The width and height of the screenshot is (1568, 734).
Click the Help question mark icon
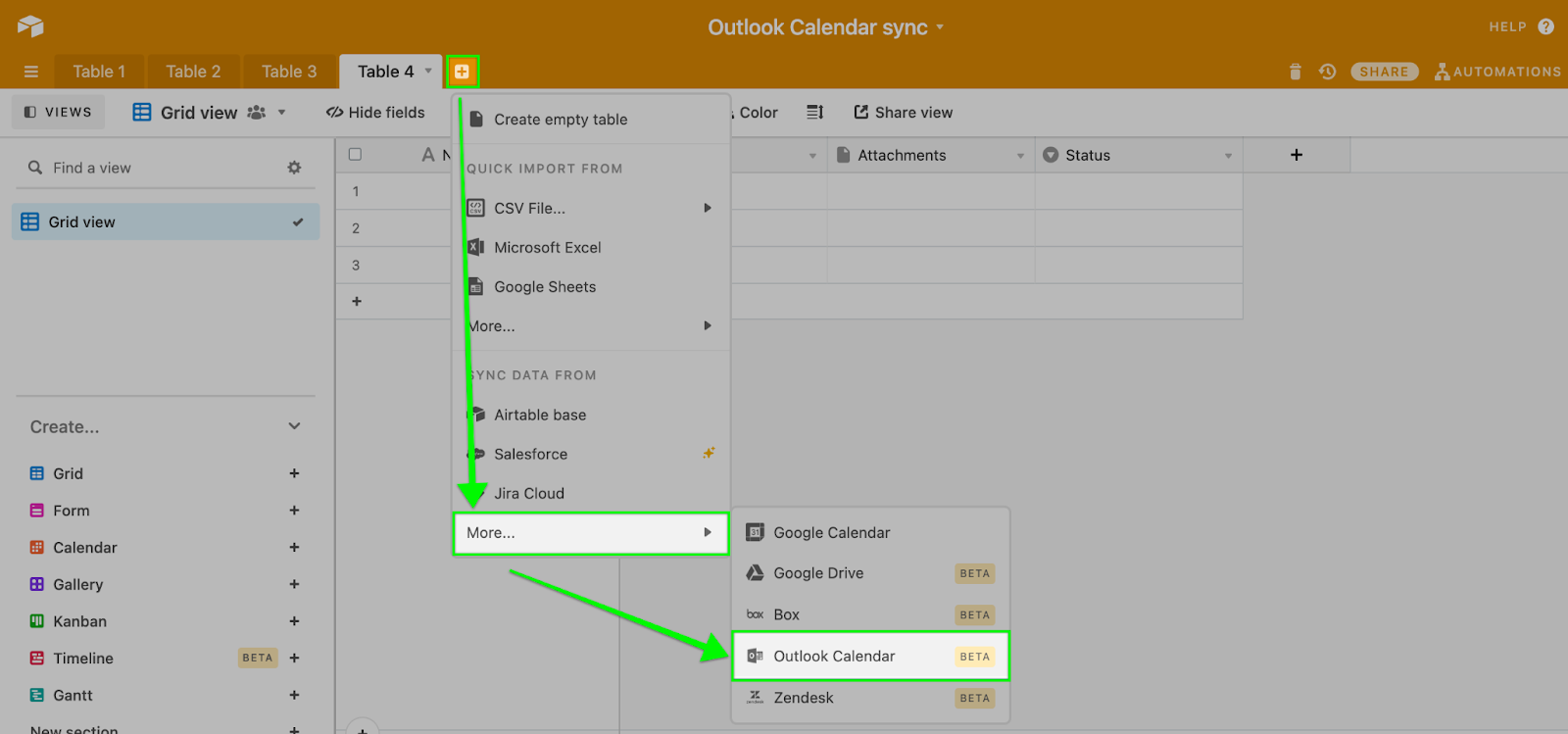(1546, 26)
